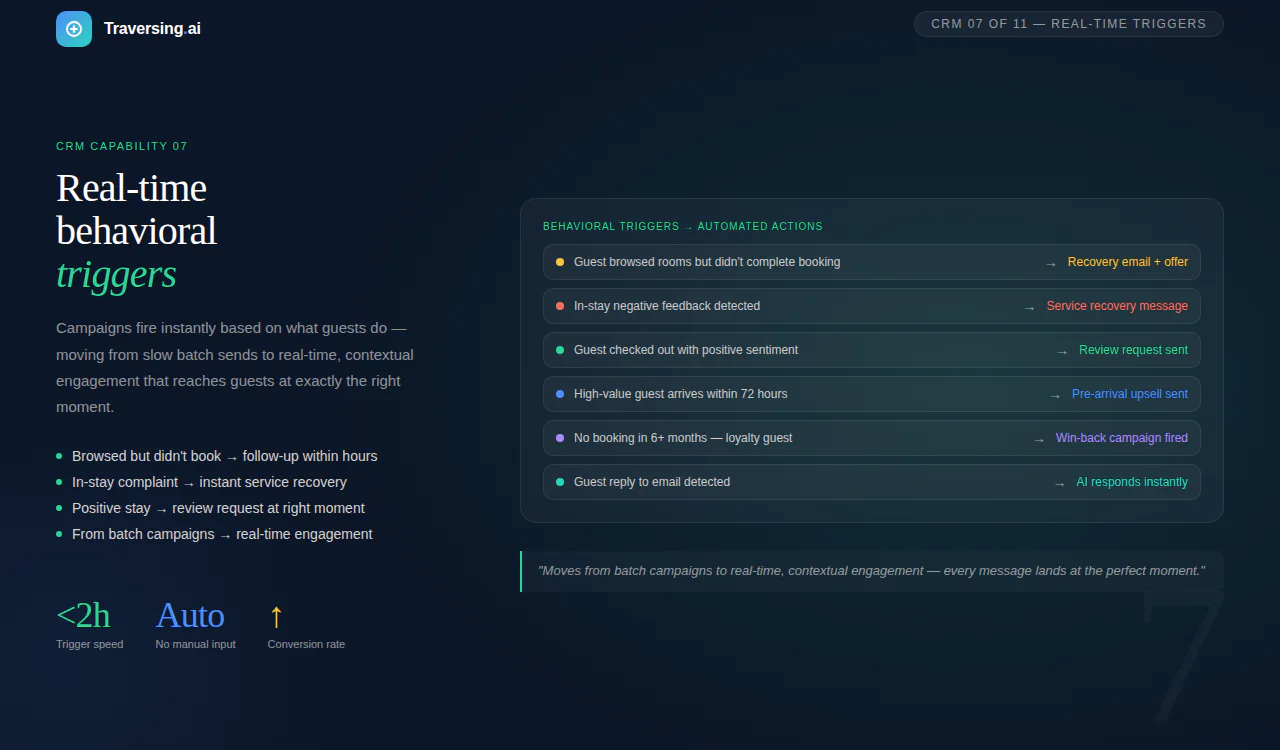Click the 'No manual input' caption
Screen dimensions: 1280x750
point(196,644)
